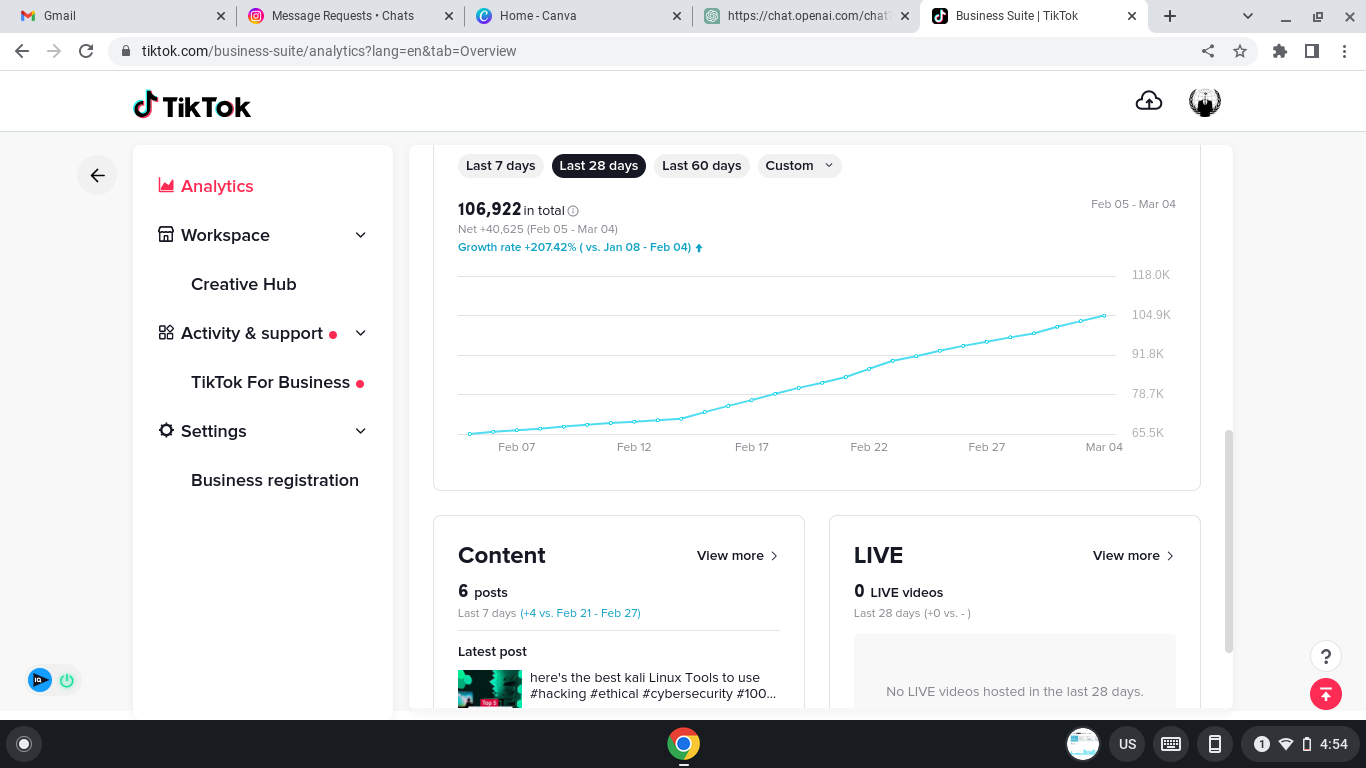The height and width of the screenshot is (768, 1366).
Task: Click the browser reload icon
Action: [86, 51]
